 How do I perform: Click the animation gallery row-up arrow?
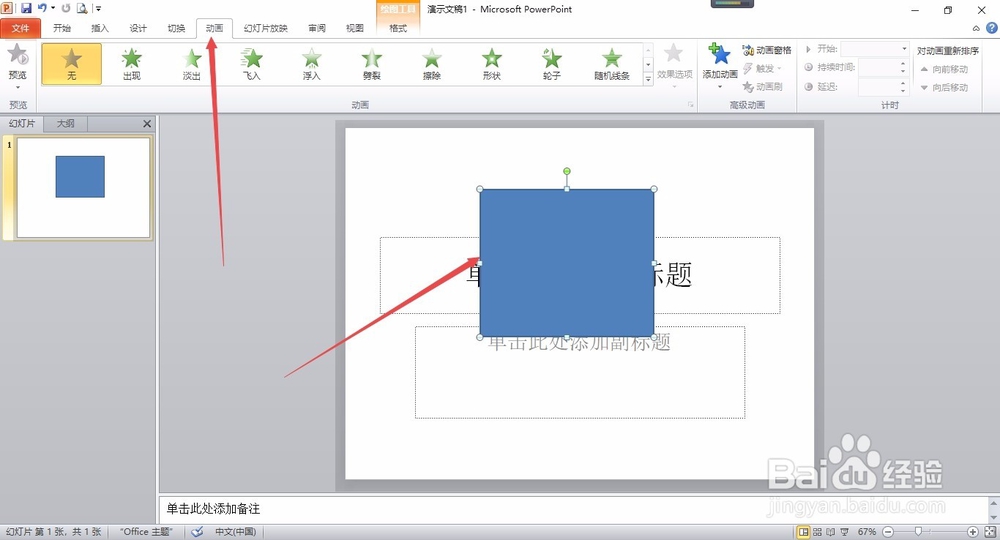648,49
